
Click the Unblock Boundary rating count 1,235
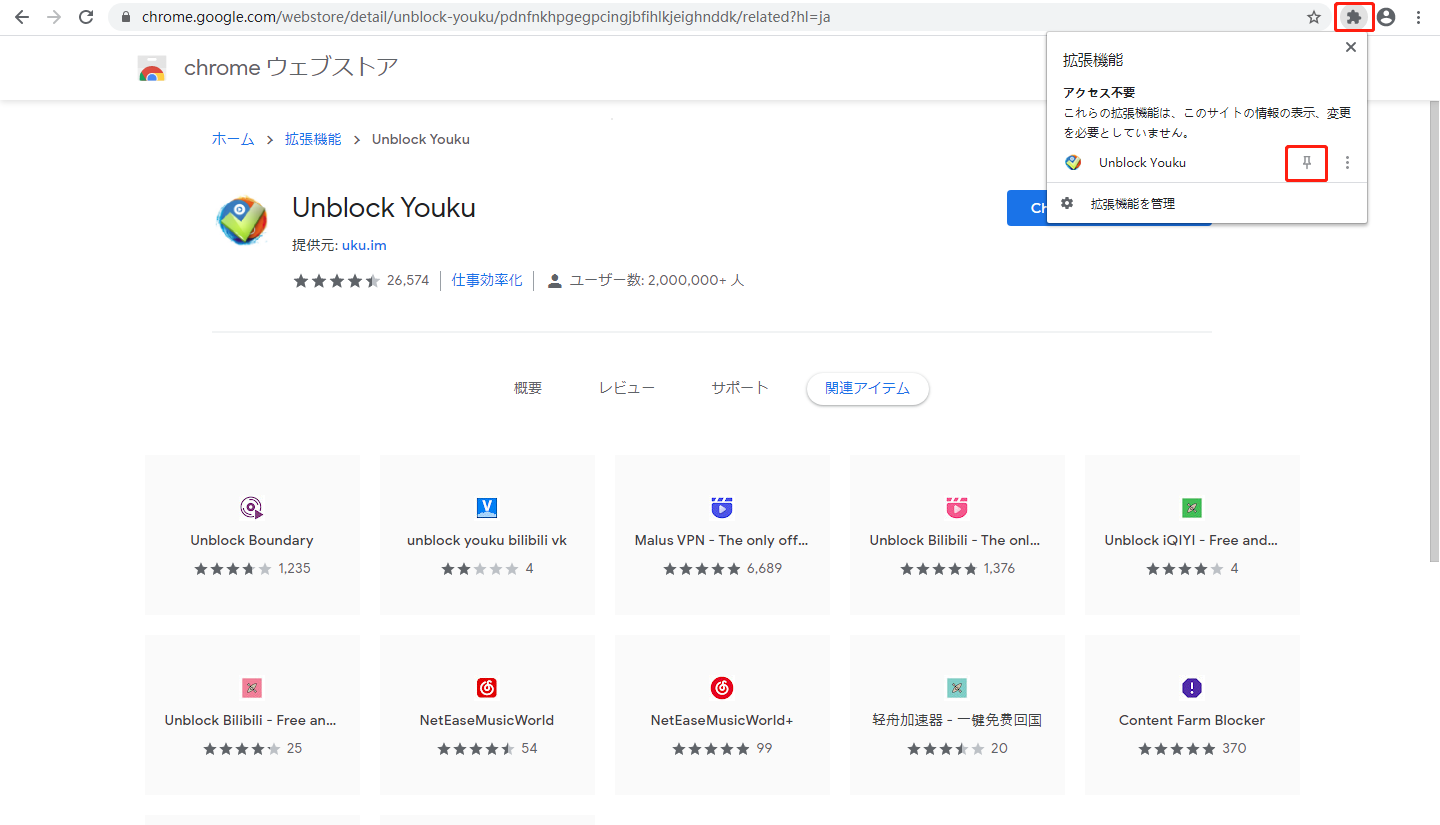[295, 569]
